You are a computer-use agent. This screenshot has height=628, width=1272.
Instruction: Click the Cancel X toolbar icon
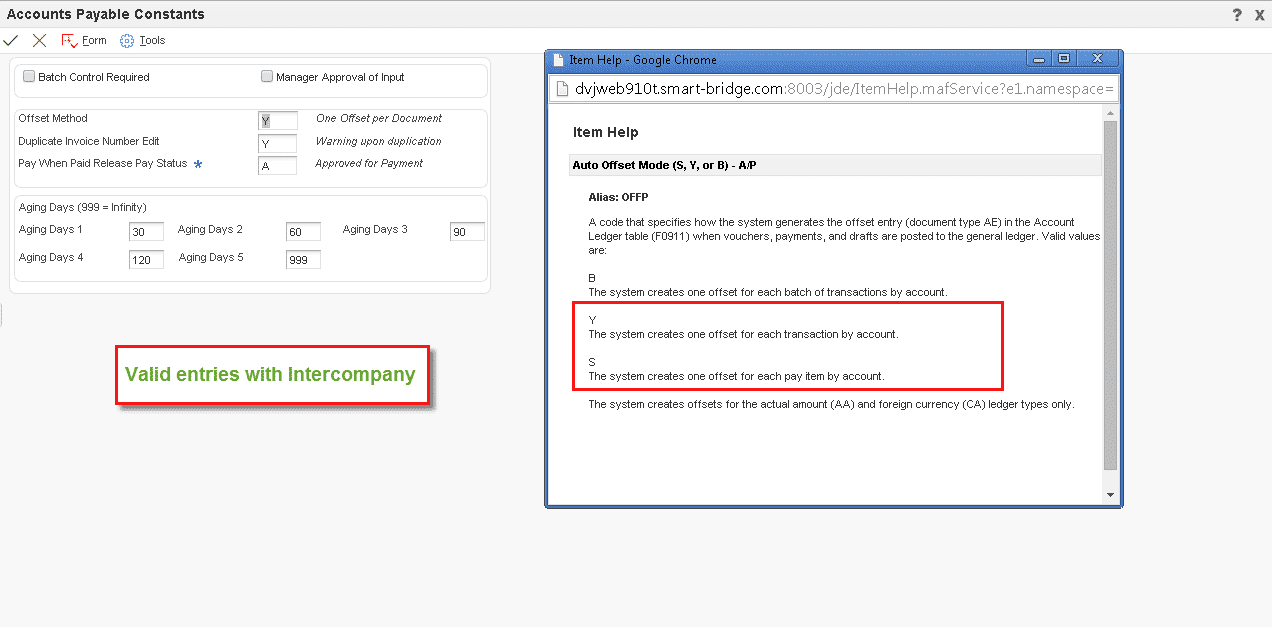click(39, 40)
